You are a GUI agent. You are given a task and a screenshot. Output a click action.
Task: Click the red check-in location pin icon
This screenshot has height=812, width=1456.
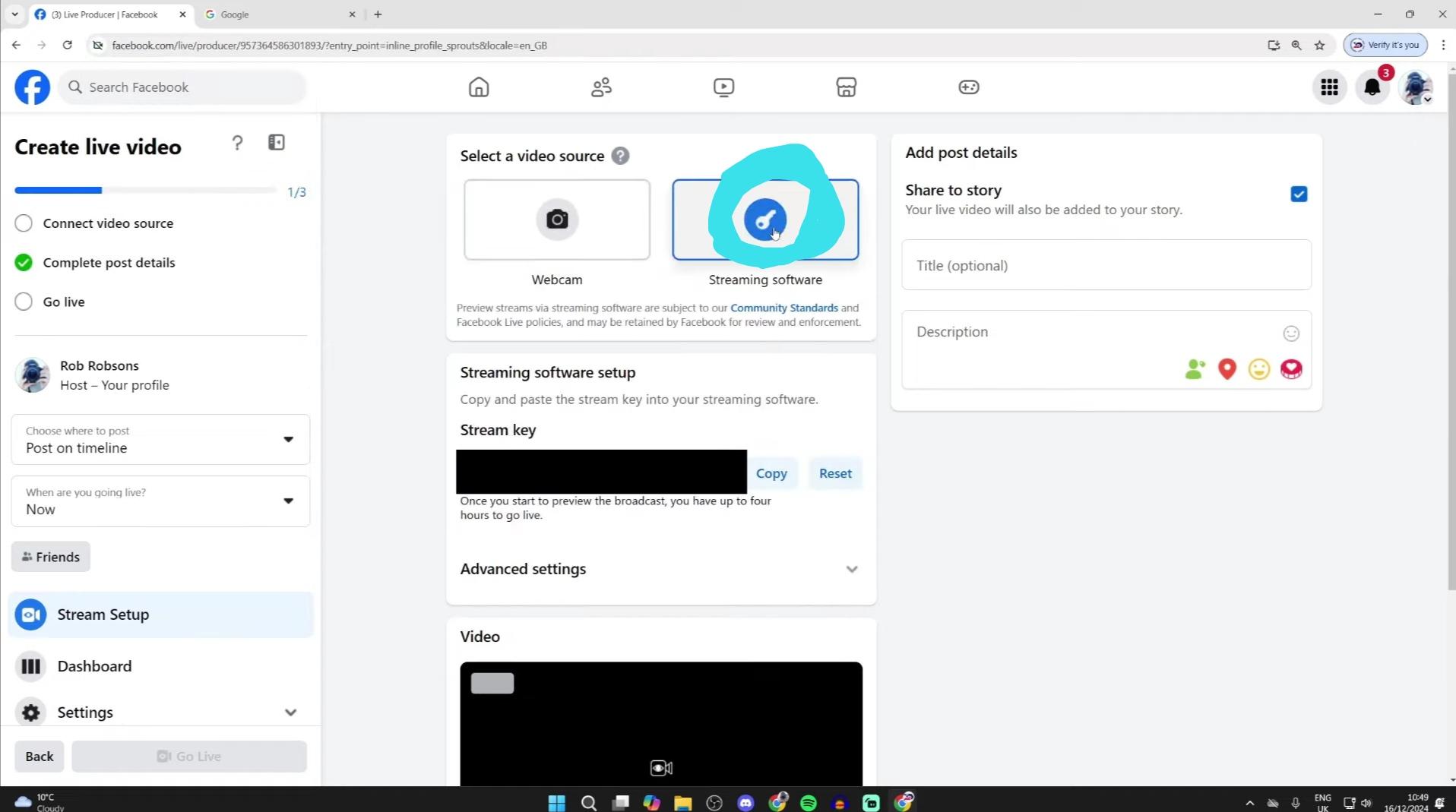(x=1227, y=369)
